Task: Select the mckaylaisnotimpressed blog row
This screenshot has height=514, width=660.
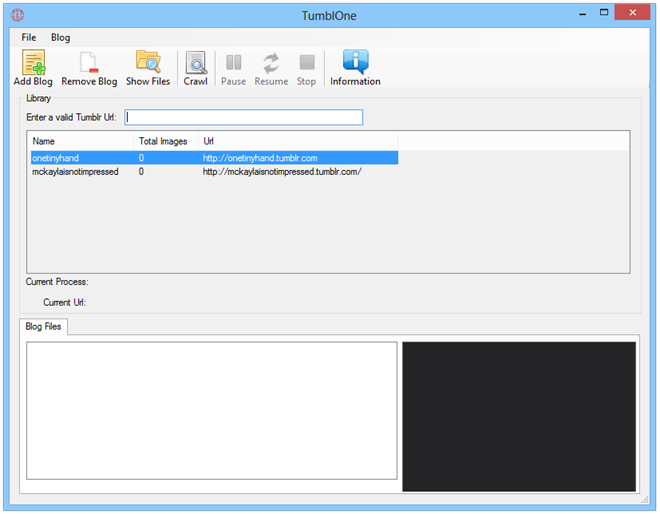Action: pos(214,172)
